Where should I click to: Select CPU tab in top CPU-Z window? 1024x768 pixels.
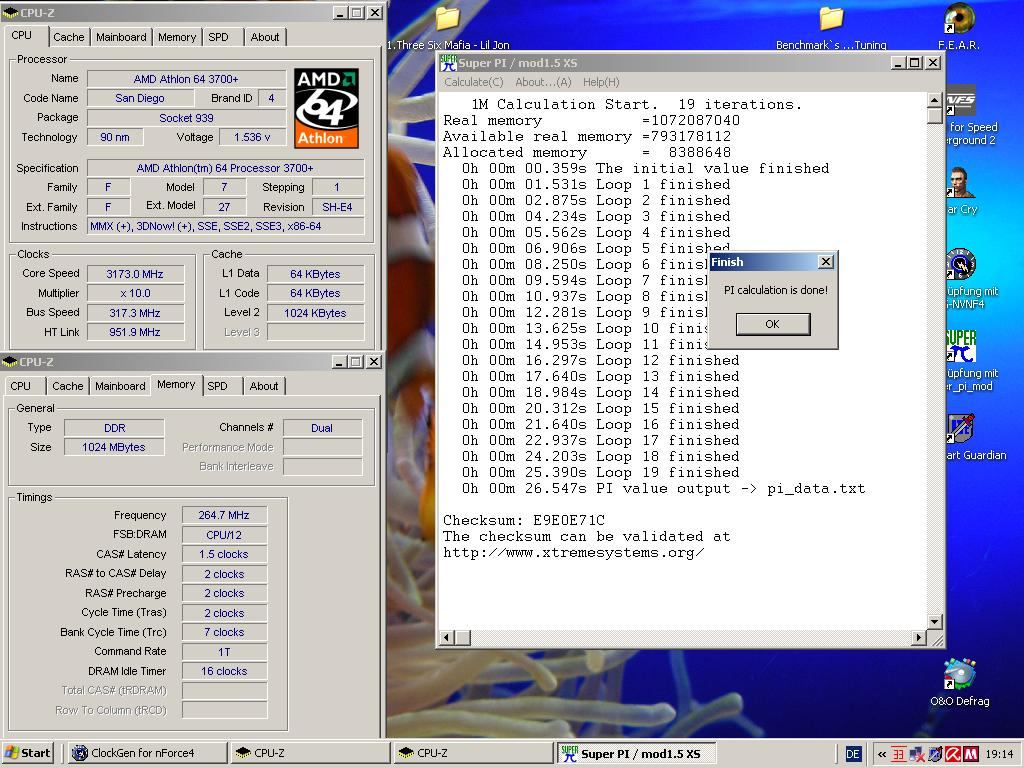(x=22, y=35)
